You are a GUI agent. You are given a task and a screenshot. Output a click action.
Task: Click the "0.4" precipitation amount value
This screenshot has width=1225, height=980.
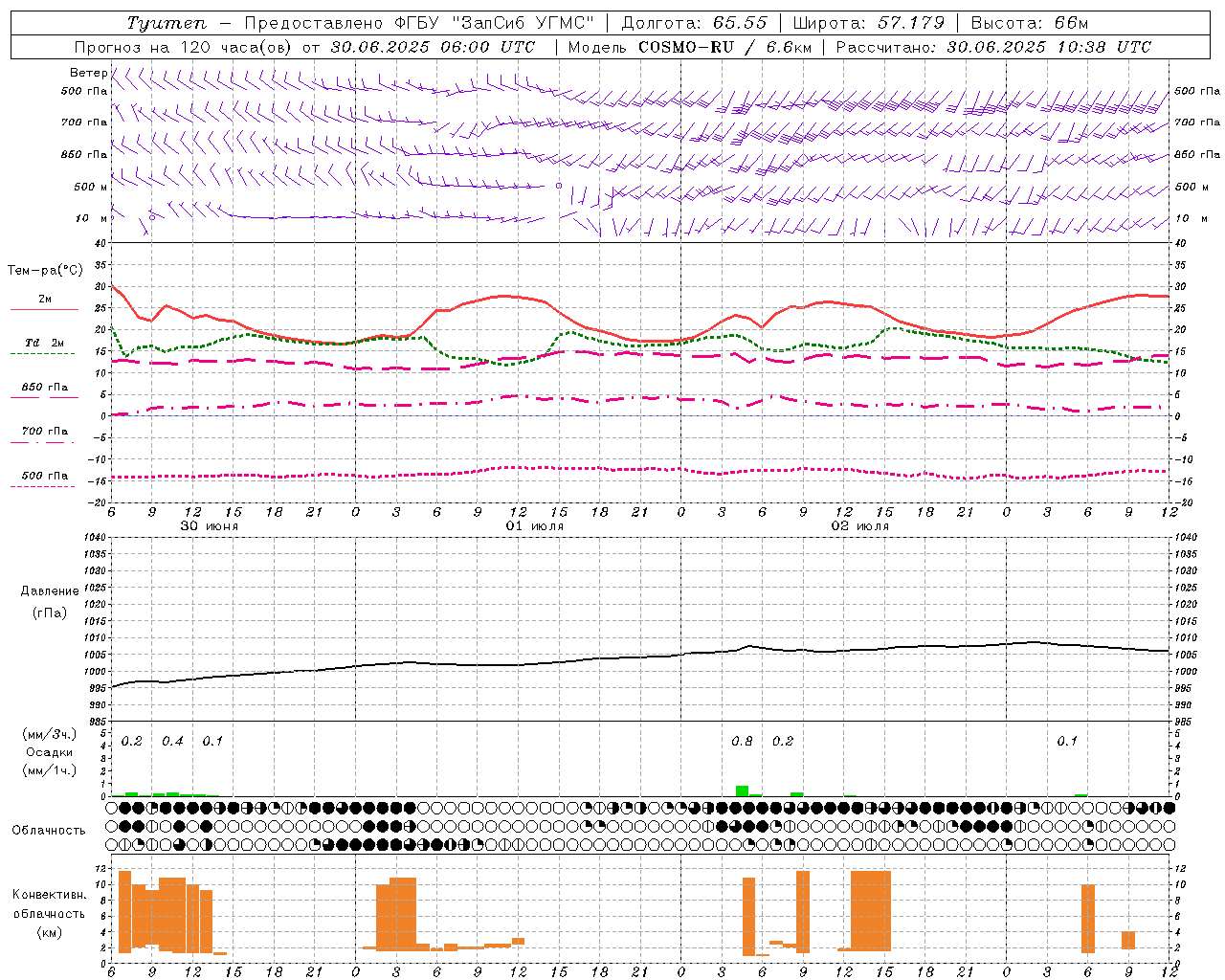172,742
